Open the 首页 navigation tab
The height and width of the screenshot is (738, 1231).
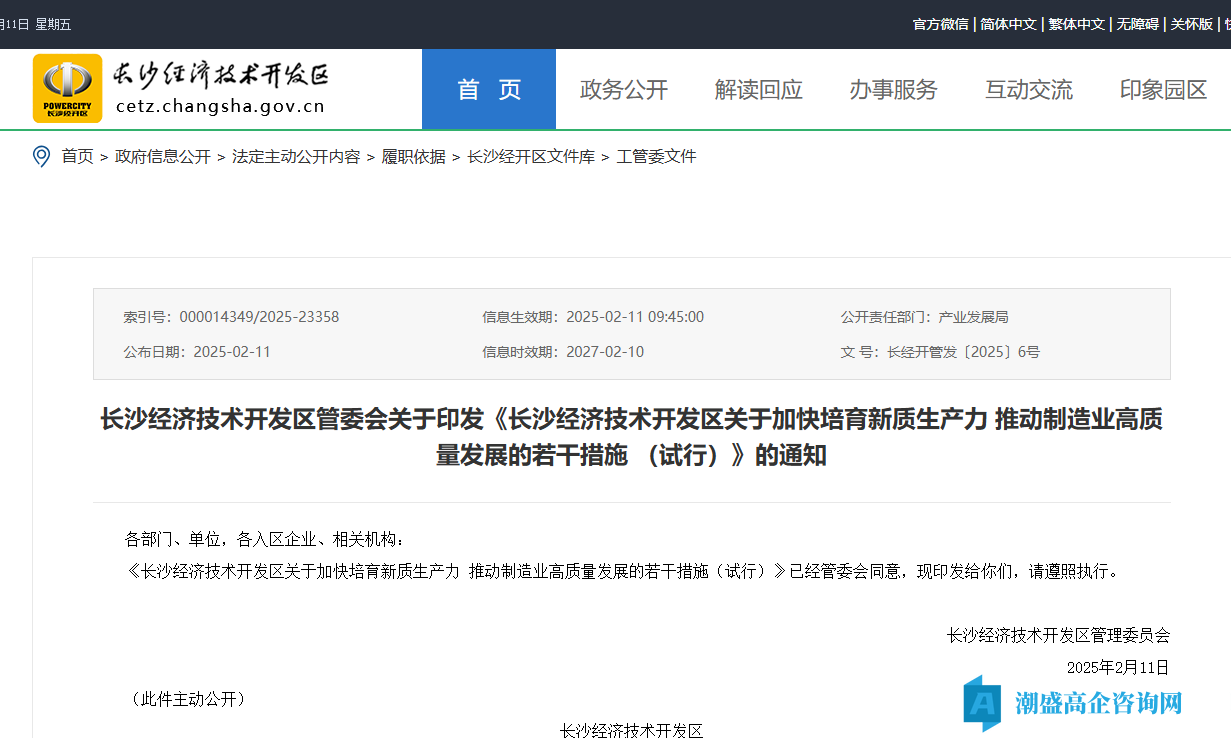coord(489,90)
